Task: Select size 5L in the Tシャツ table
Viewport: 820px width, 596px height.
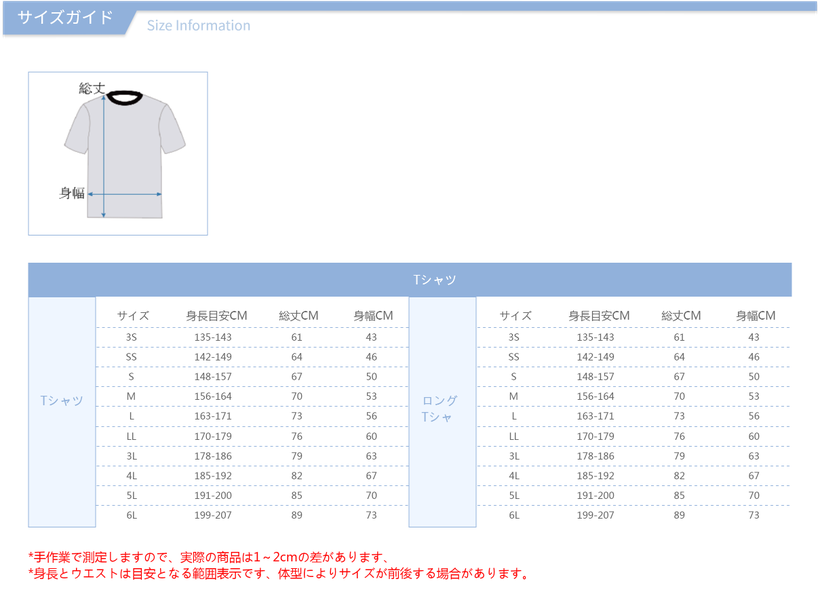Action: click(131, 495)
